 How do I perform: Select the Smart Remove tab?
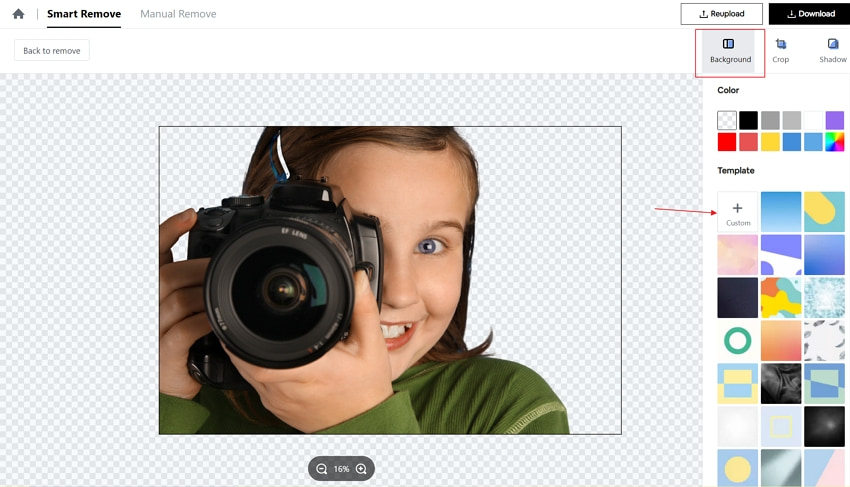pos(84,14)
